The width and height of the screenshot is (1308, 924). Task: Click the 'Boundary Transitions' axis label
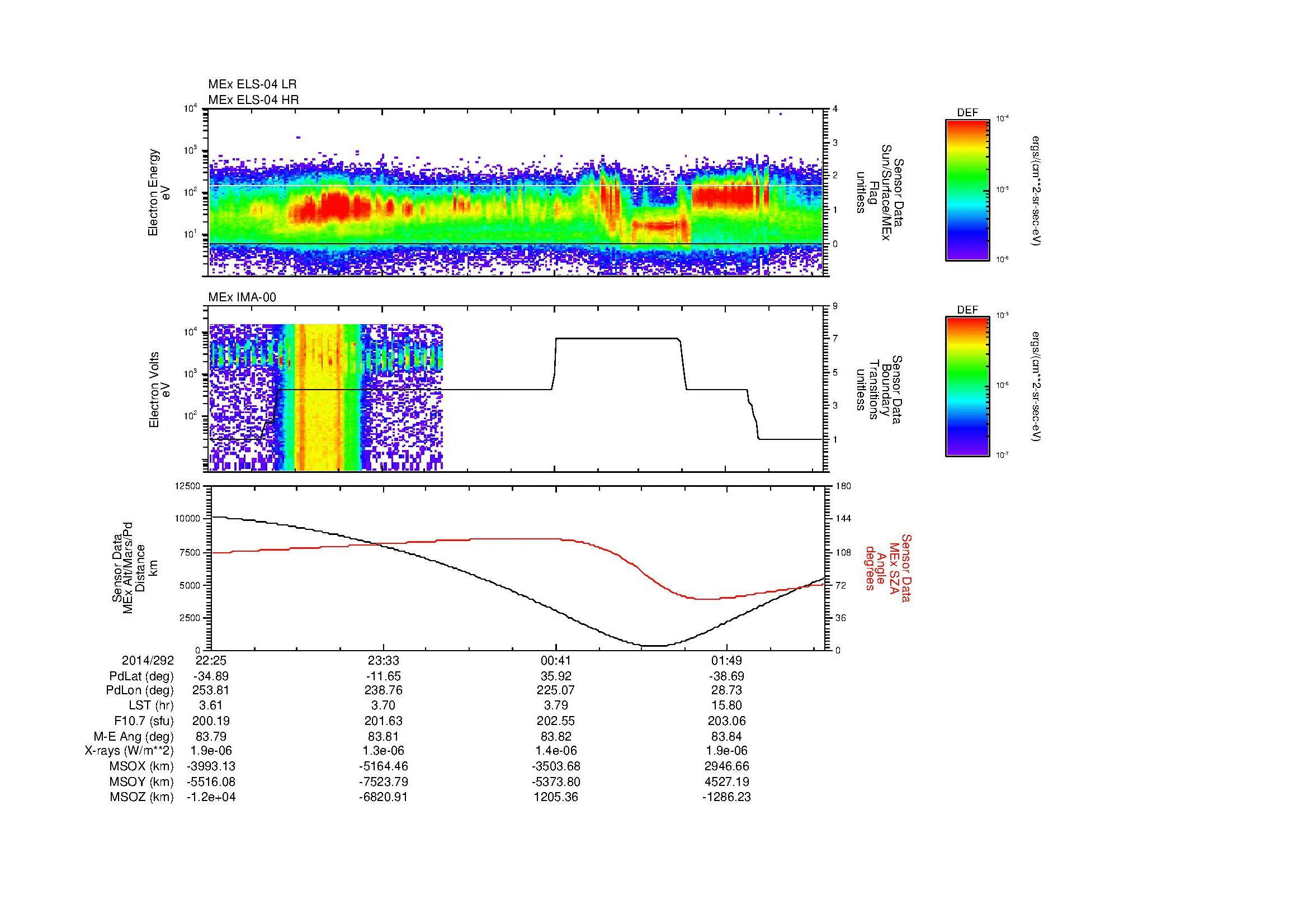tap(879, 390)
